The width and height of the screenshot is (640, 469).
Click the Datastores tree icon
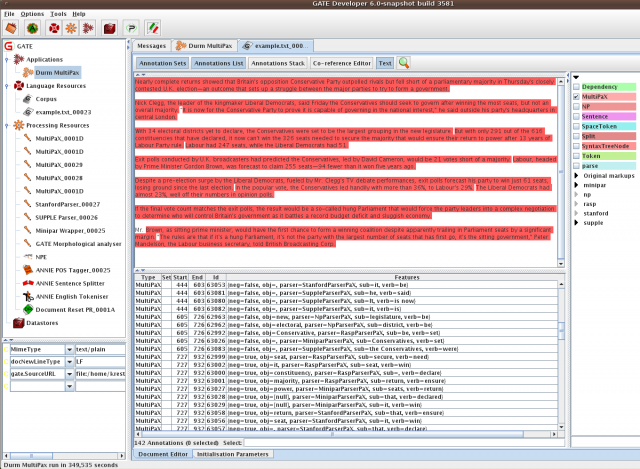tap(18, 323)
